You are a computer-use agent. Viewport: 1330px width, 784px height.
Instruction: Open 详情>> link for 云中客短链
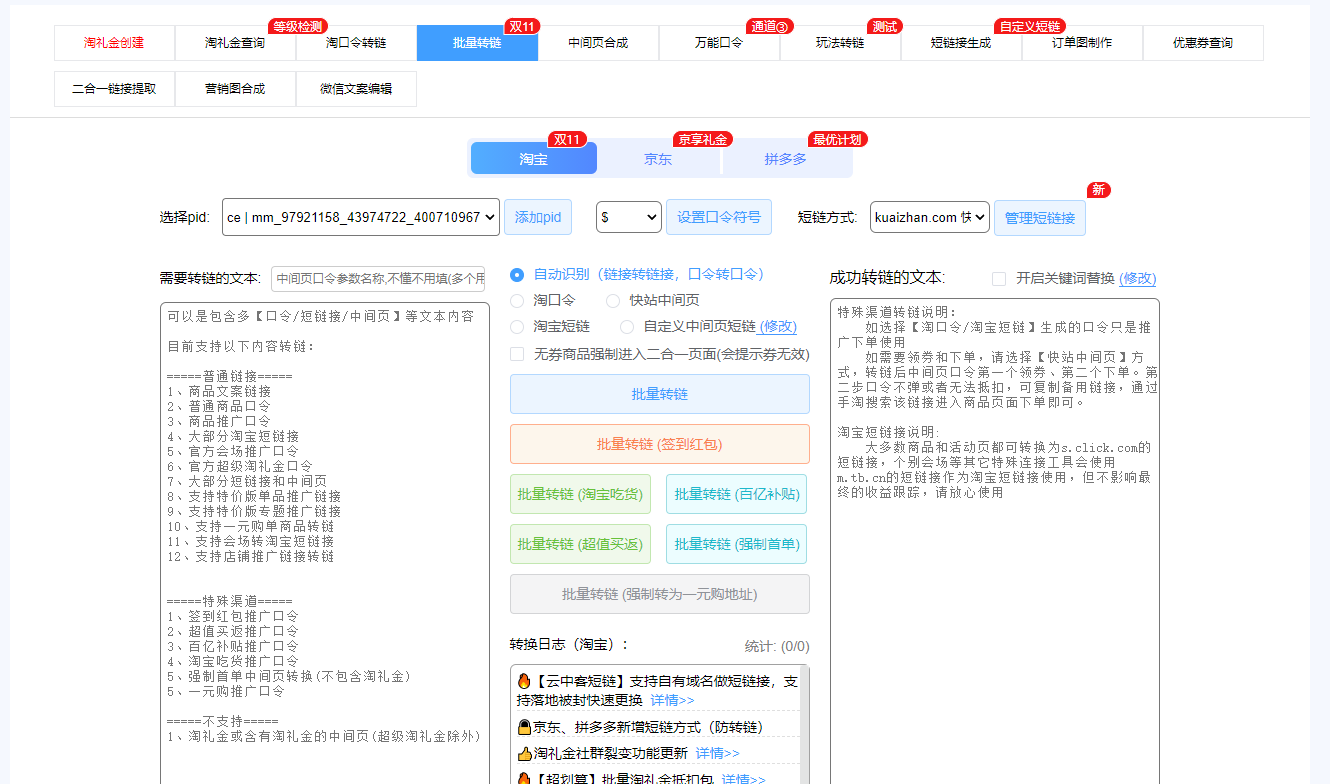click(x=672, y=700)
